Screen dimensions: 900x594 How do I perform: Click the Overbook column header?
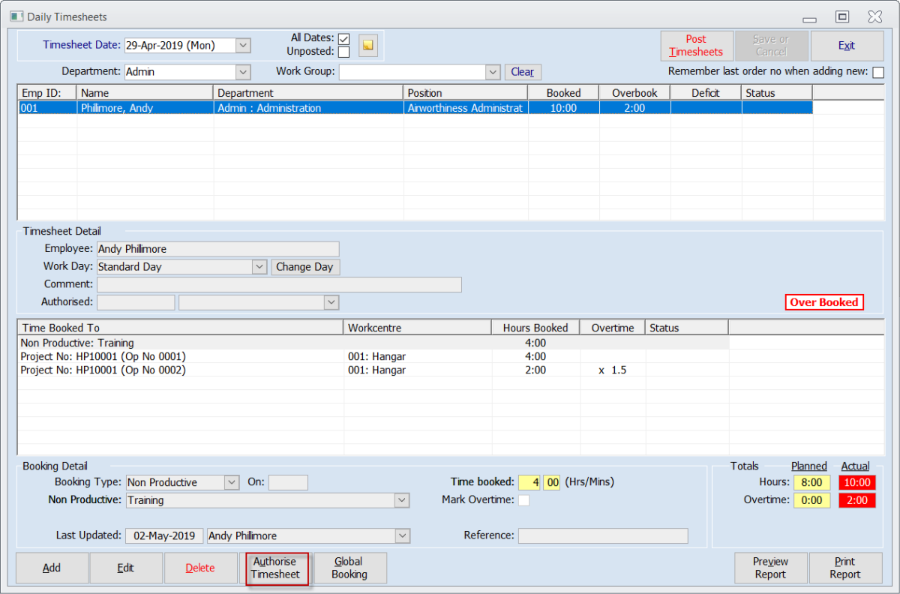point(635,93)
